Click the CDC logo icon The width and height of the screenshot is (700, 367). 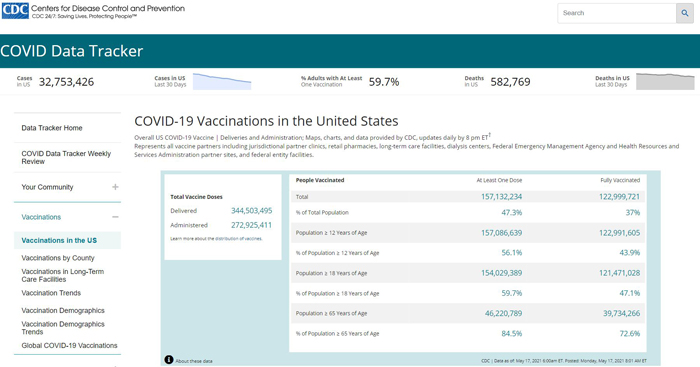15,10
